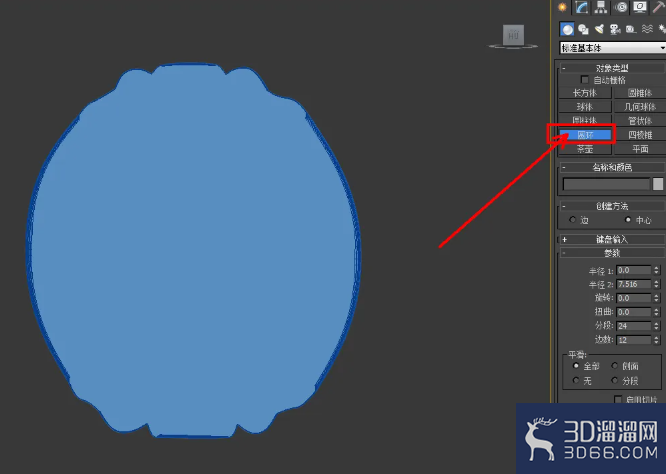Click the 几何球体 geosphere button

(640, 107)
